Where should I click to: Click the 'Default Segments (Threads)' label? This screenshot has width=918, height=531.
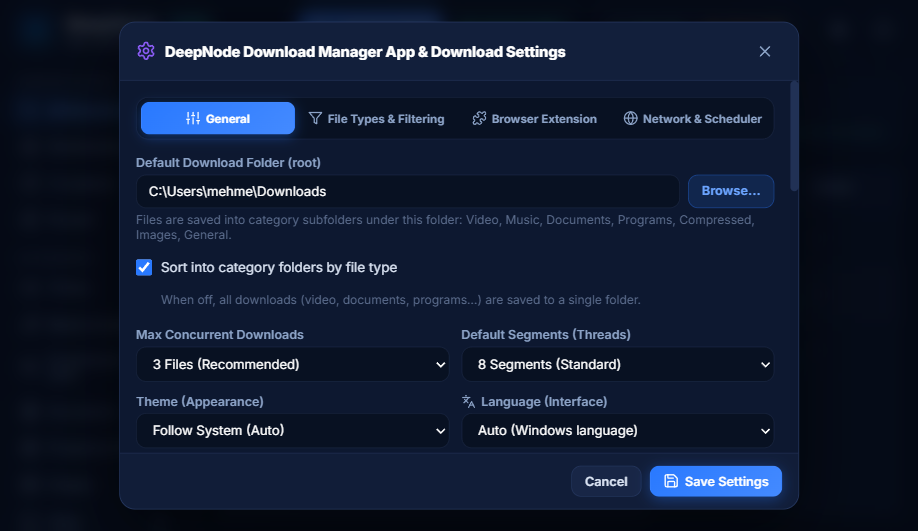tap(546, 335)
